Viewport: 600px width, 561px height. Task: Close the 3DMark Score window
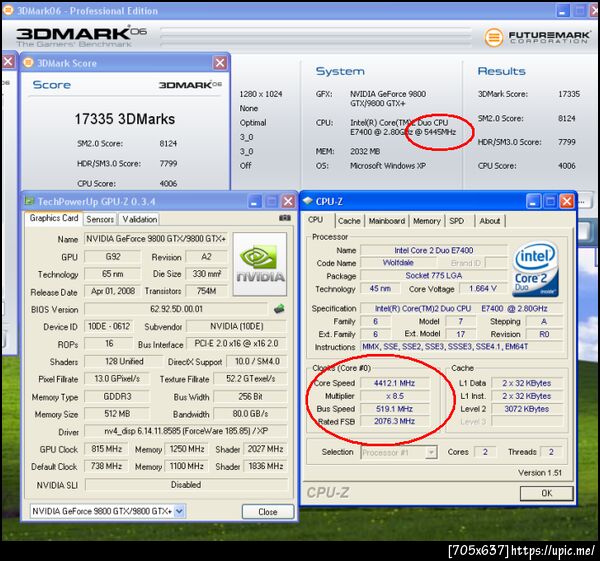220,63
